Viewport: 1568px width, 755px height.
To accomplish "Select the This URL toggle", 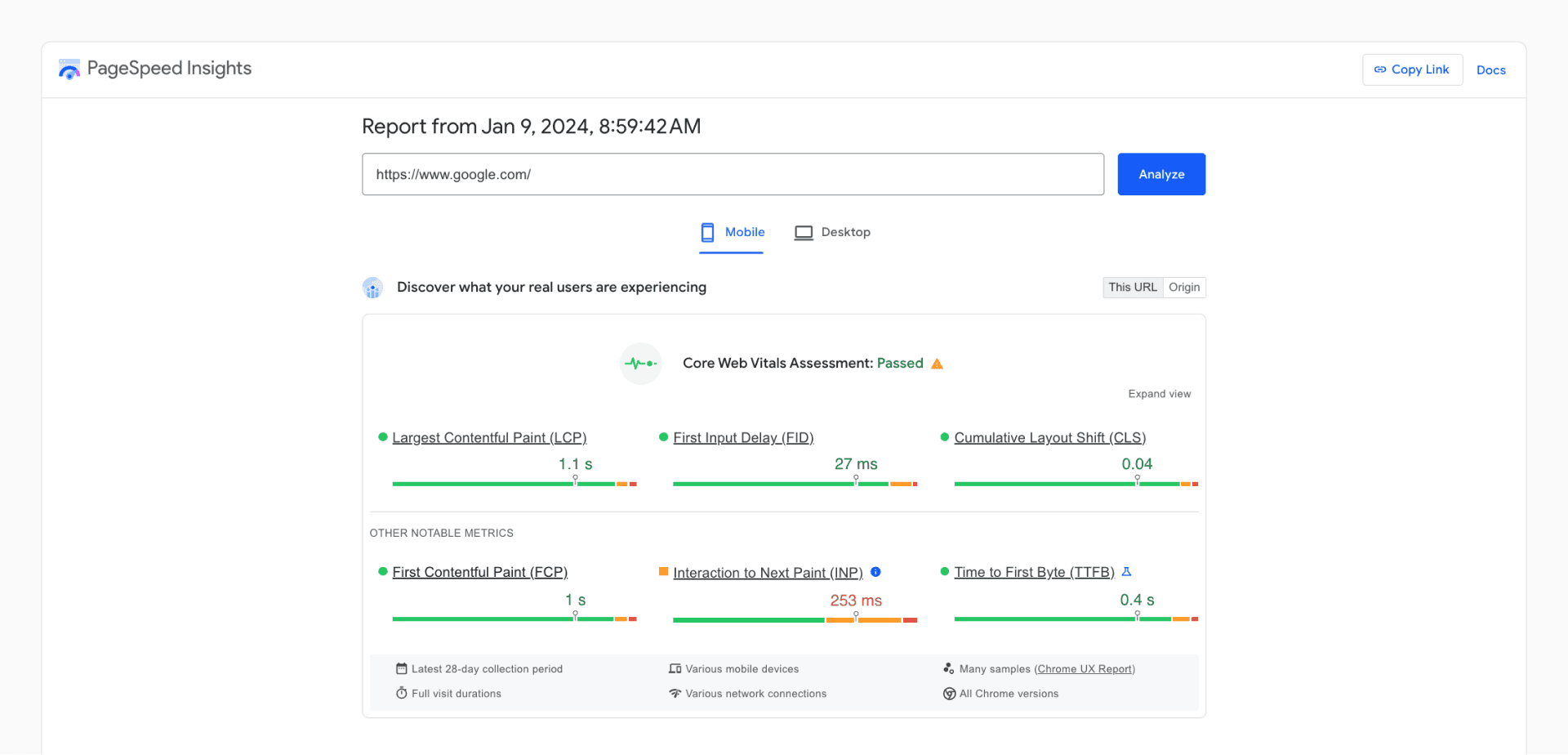I will (1132, 287).
